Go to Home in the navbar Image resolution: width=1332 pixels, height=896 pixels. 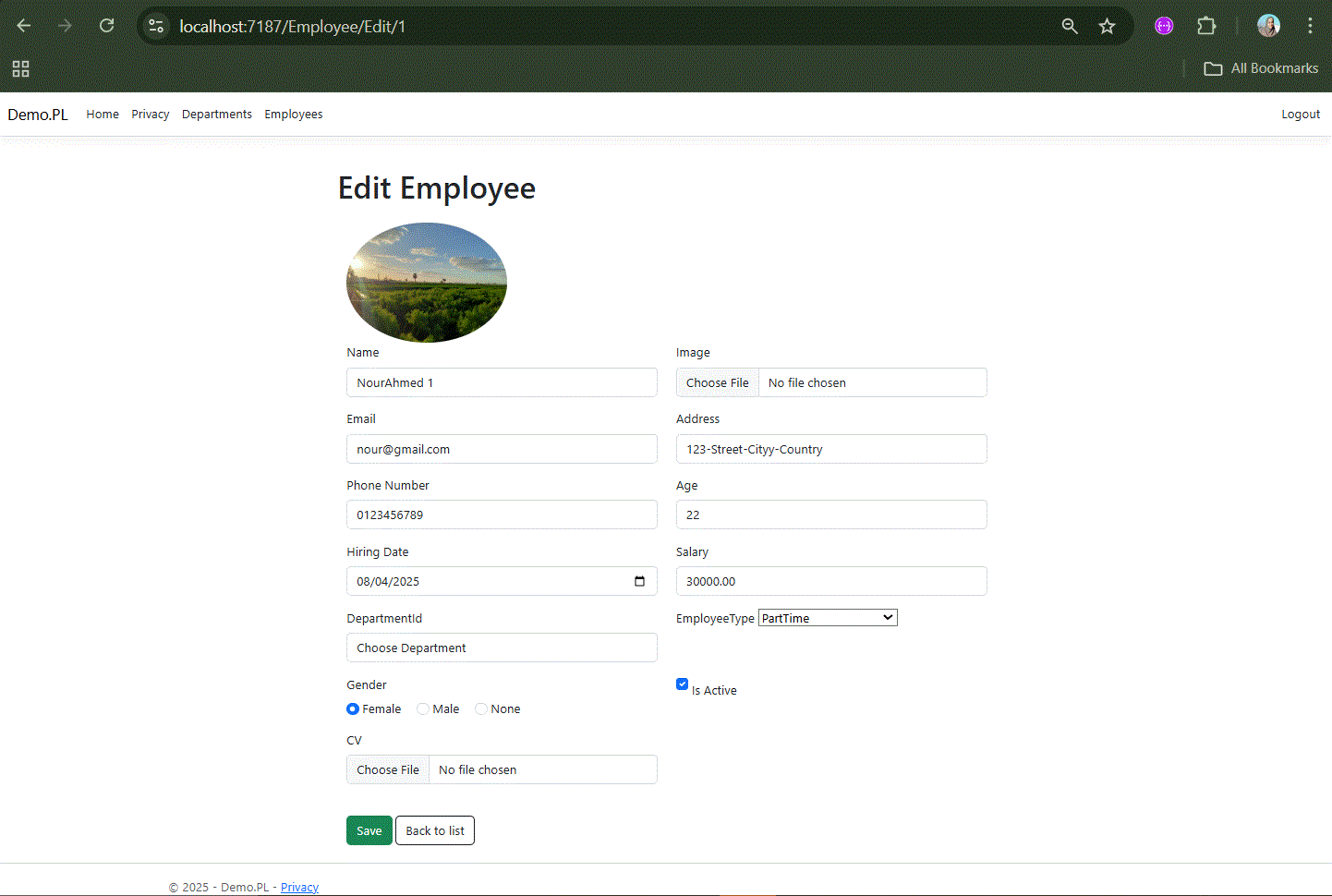point(103,115)
